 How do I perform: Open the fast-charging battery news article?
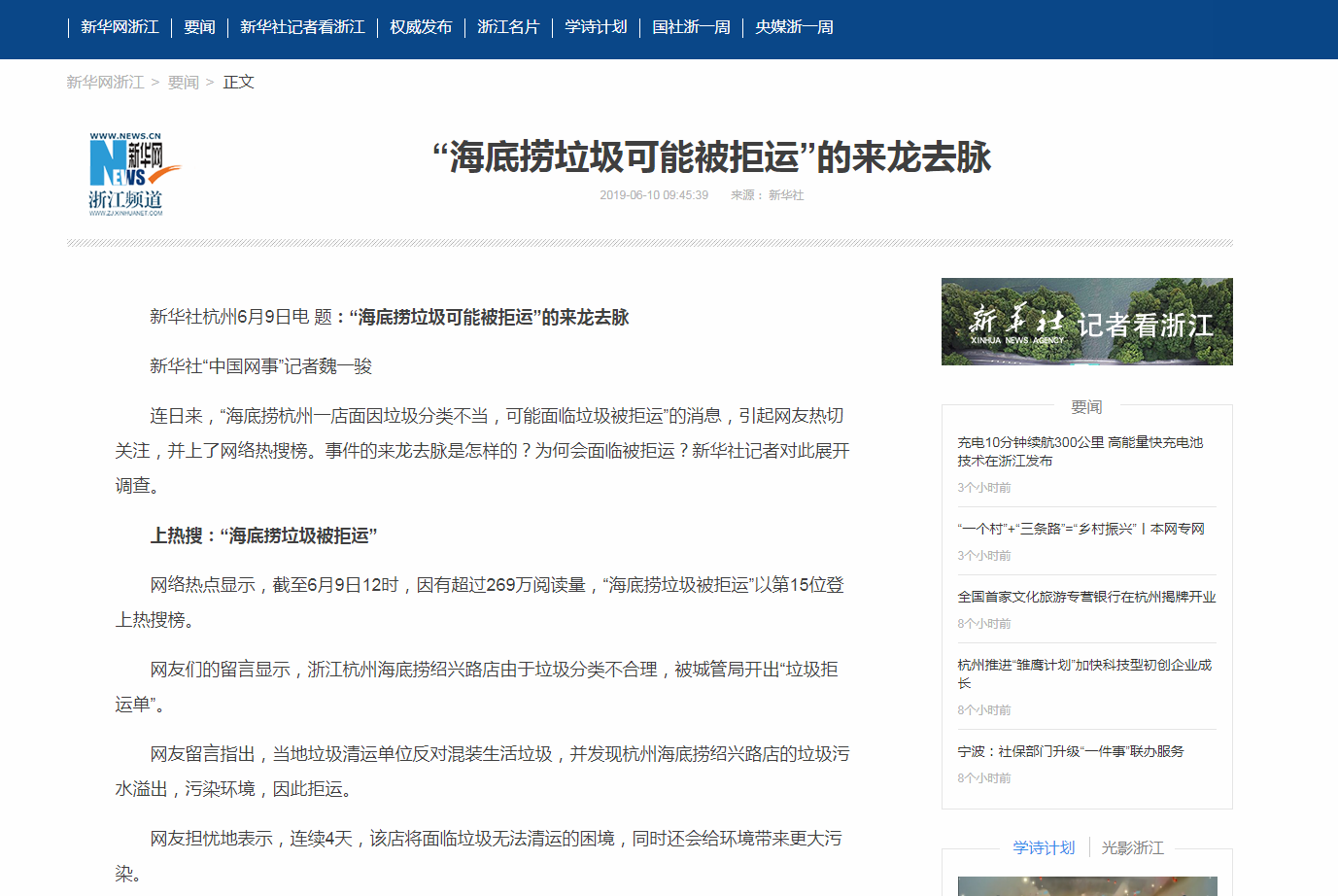pos(1080,451)
